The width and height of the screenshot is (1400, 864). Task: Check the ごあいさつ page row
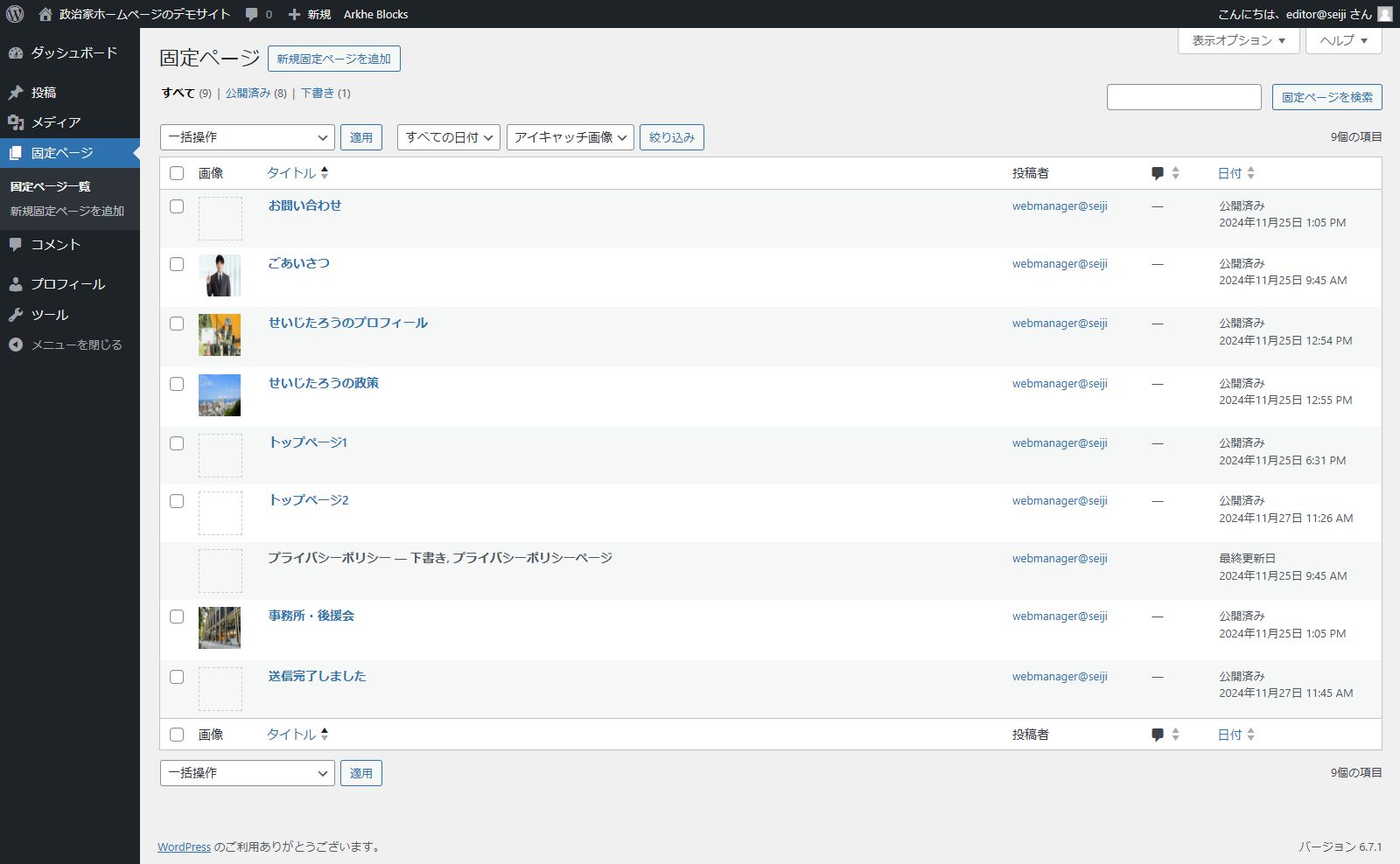tap(177, 264)
